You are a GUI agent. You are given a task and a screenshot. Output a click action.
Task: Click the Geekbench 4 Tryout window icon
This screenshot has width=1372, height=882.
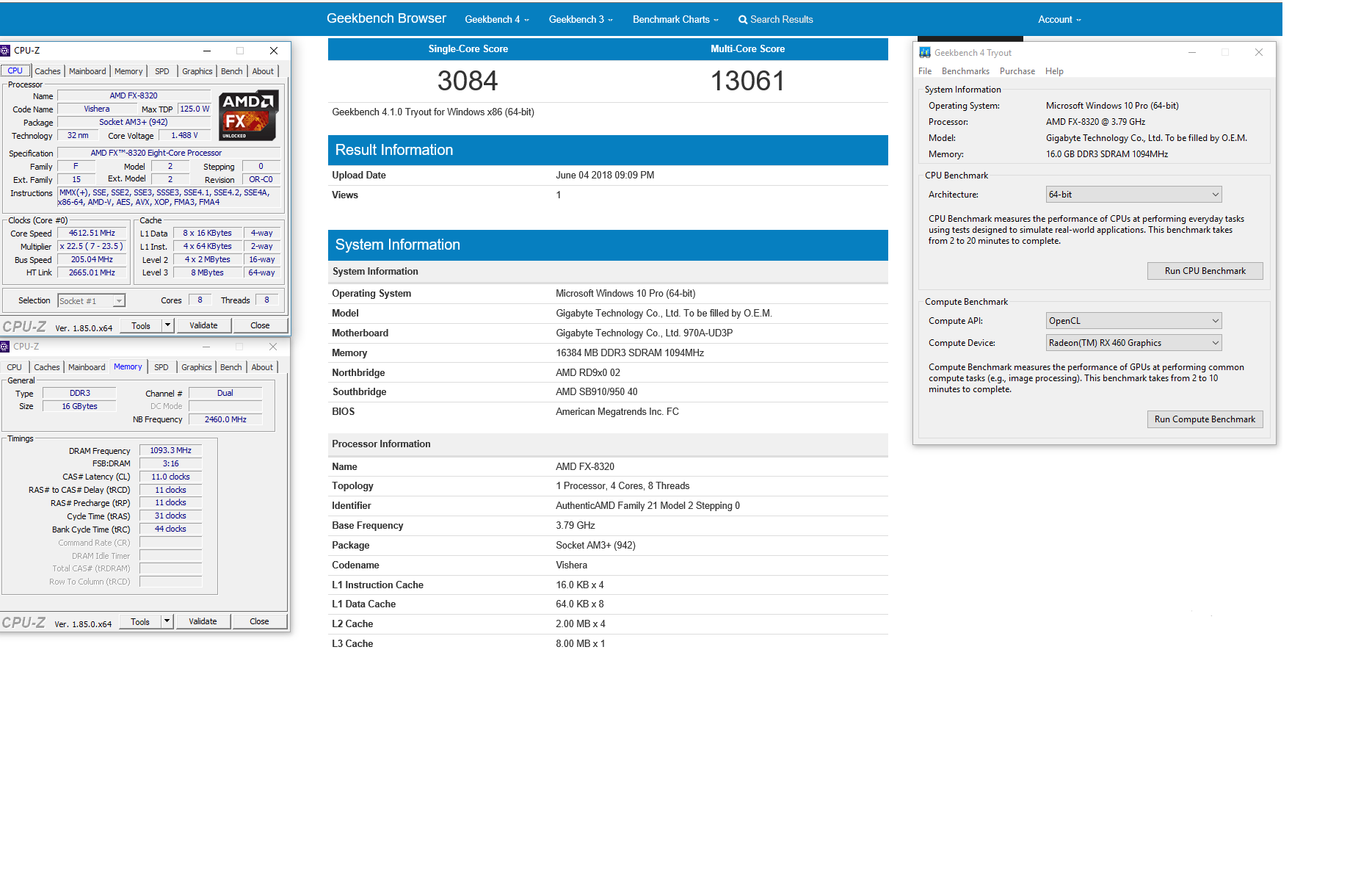point(925,53)
